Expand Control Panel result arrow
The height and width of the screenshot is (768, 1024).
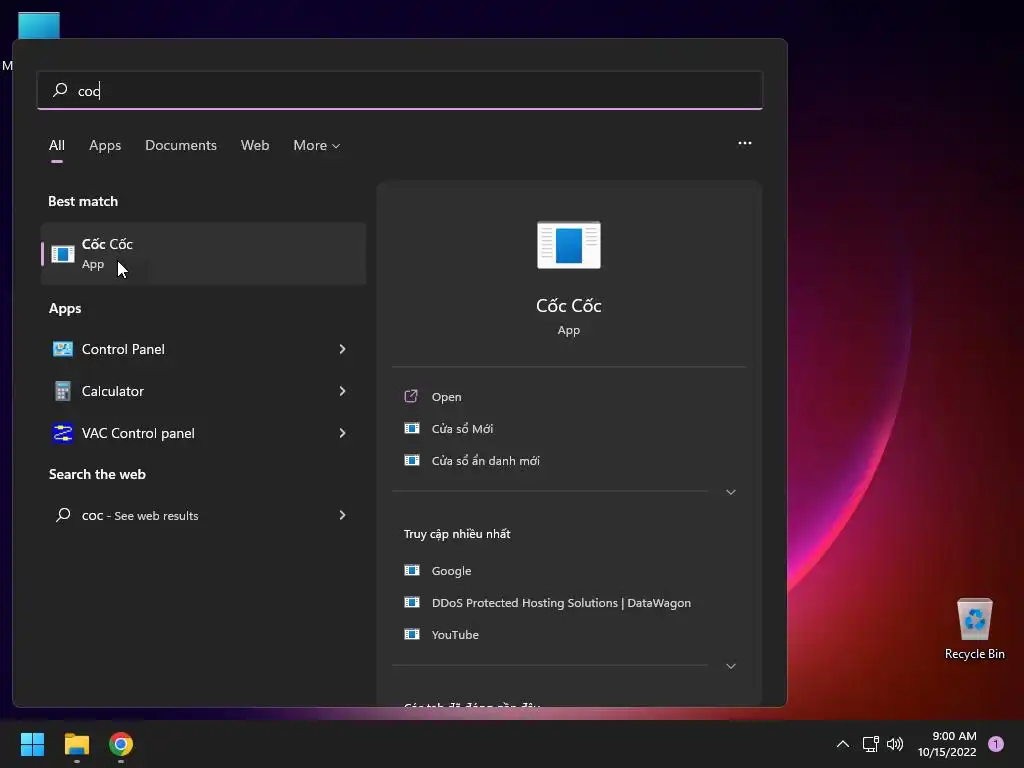pyautogui.click(x=342, y=349)
